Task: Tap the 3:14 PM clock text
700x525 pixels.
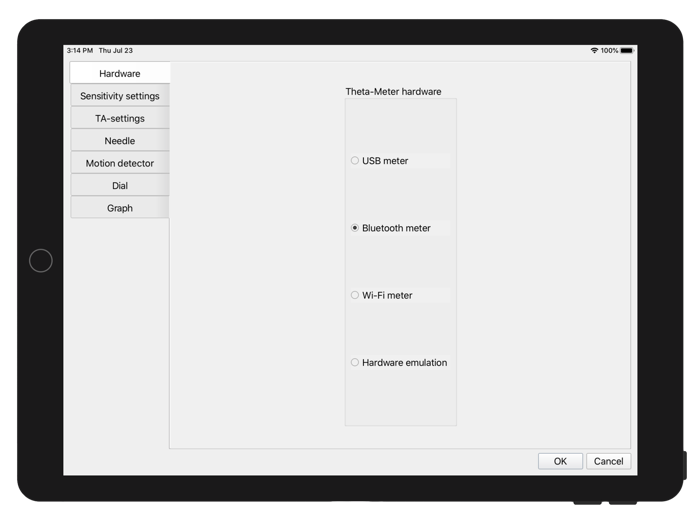Action: 80,50
